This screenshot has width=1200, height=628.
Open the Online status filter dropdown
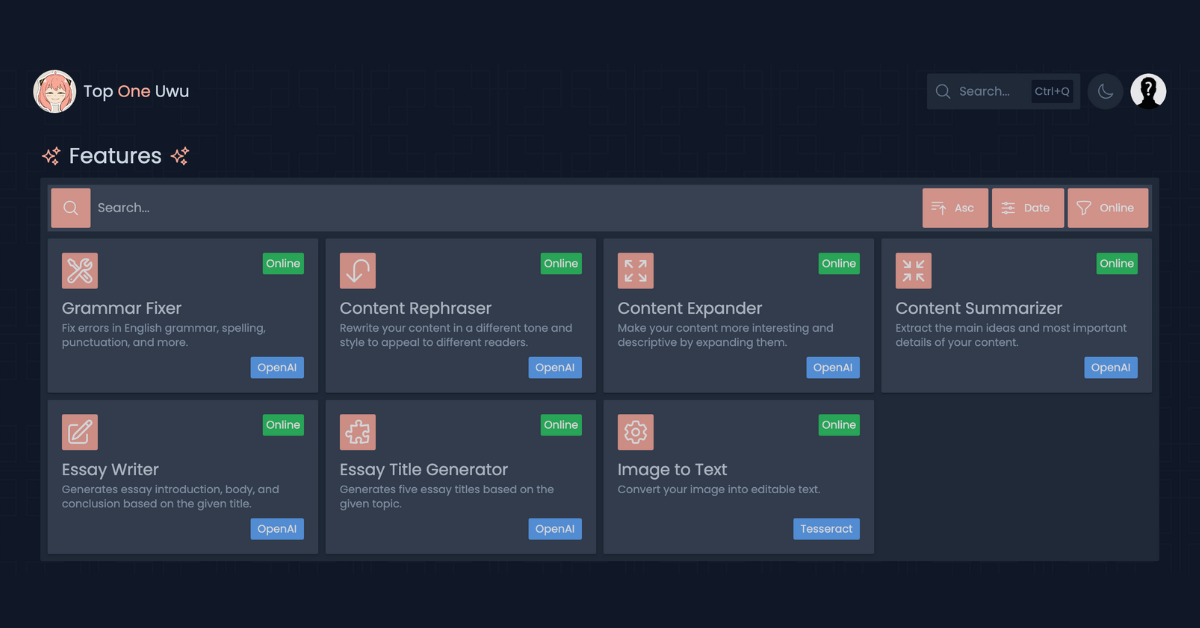coord(1107,208)
